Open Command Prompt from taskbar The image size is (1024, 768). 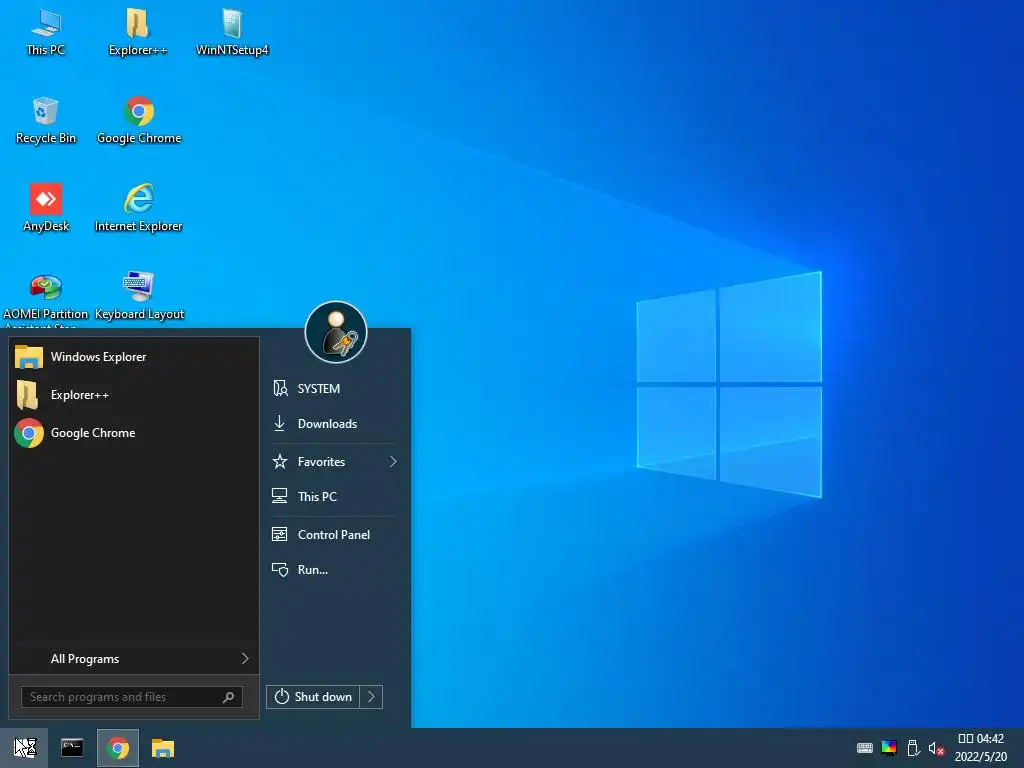[72, 748]
